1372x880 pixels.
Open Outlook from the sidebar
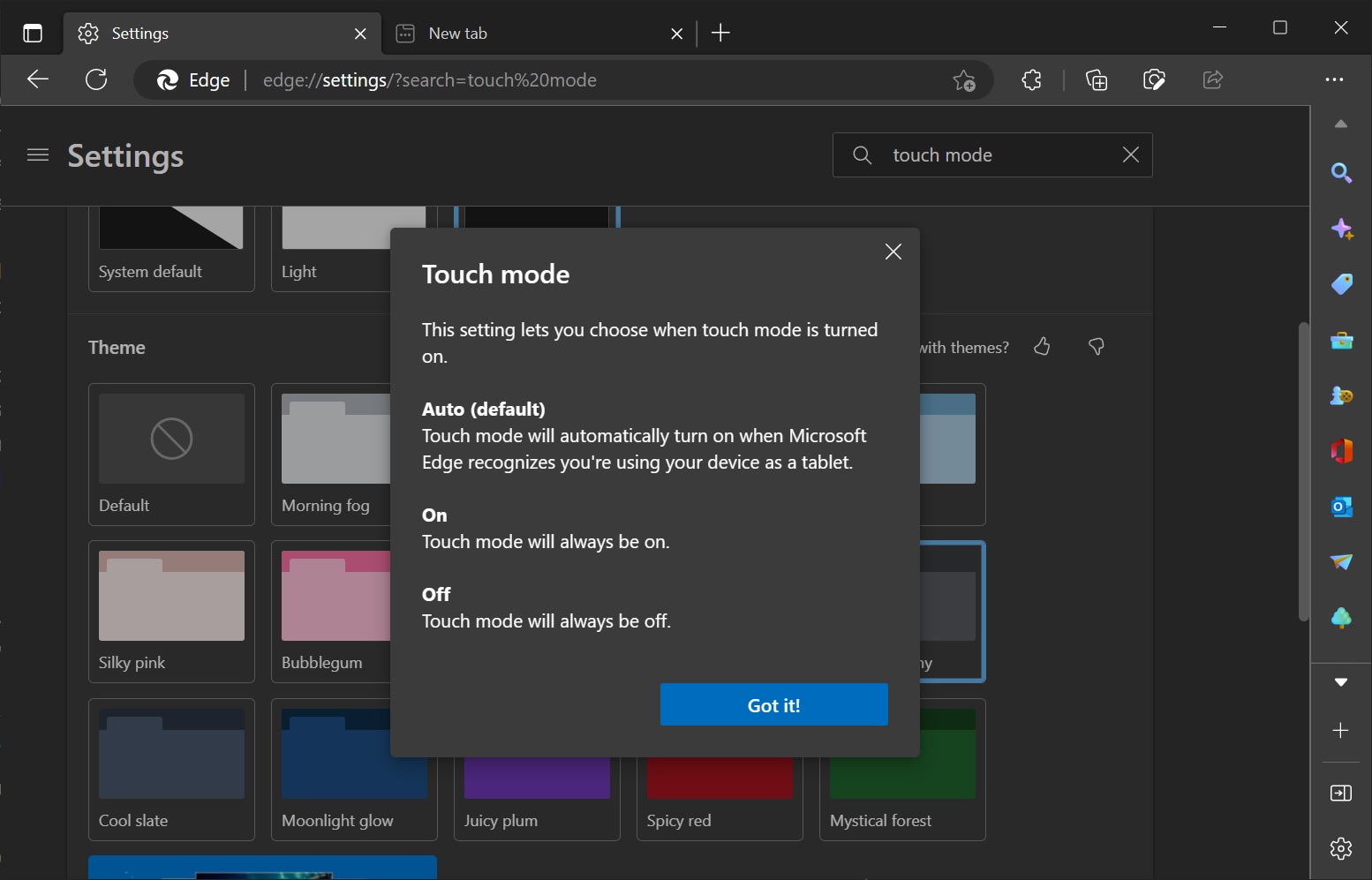pyautogui.click(x=1341, y=507)
